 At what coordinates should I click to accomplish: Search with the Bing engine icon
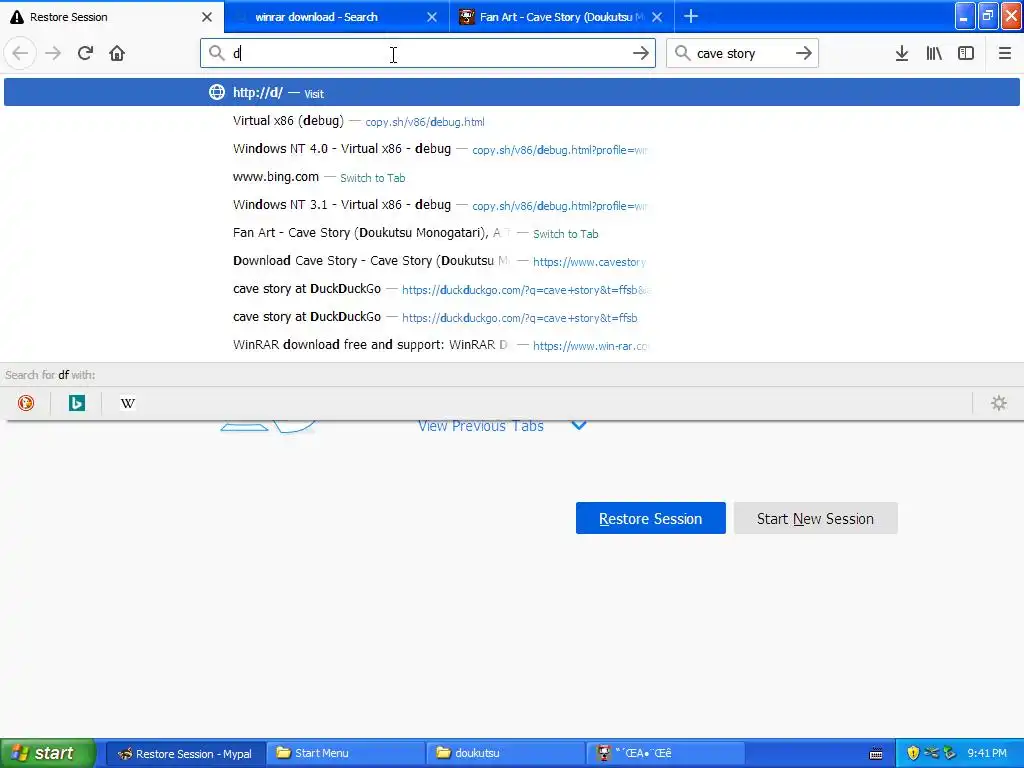pyautogui.click(x=76, y=403)
